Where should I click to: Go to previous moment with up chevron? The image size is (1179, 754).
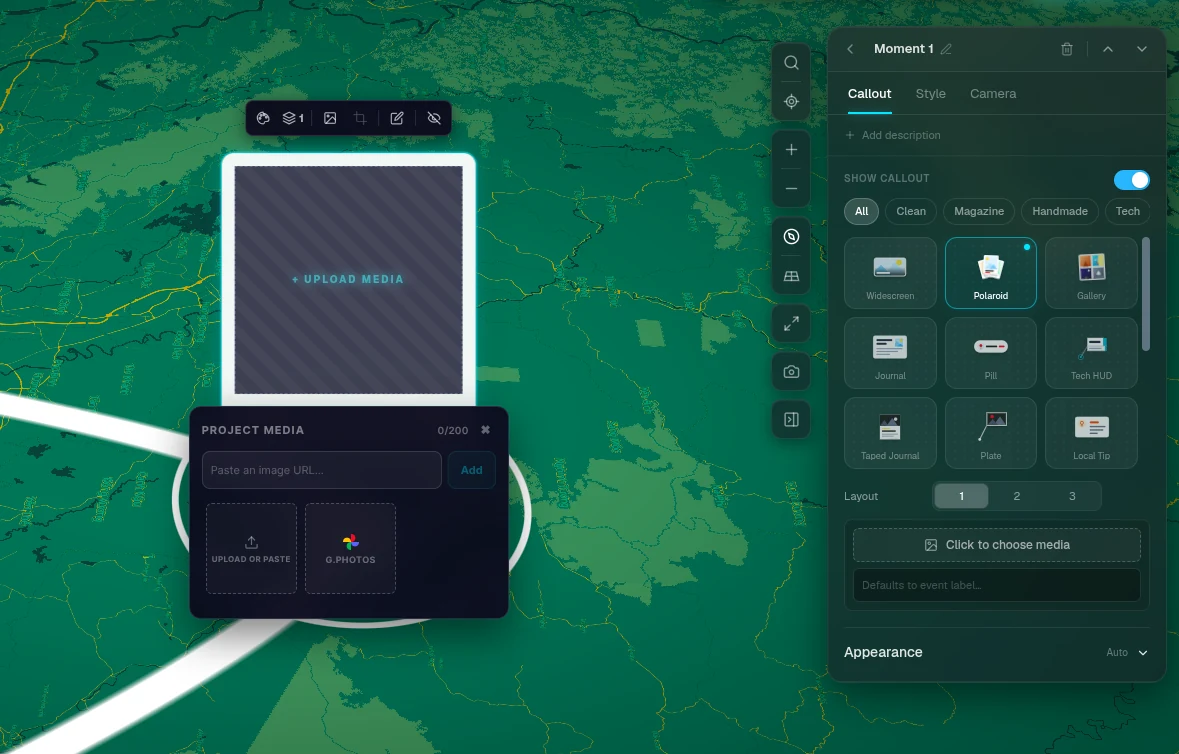pyautogui.click(x=1108, y=49)
